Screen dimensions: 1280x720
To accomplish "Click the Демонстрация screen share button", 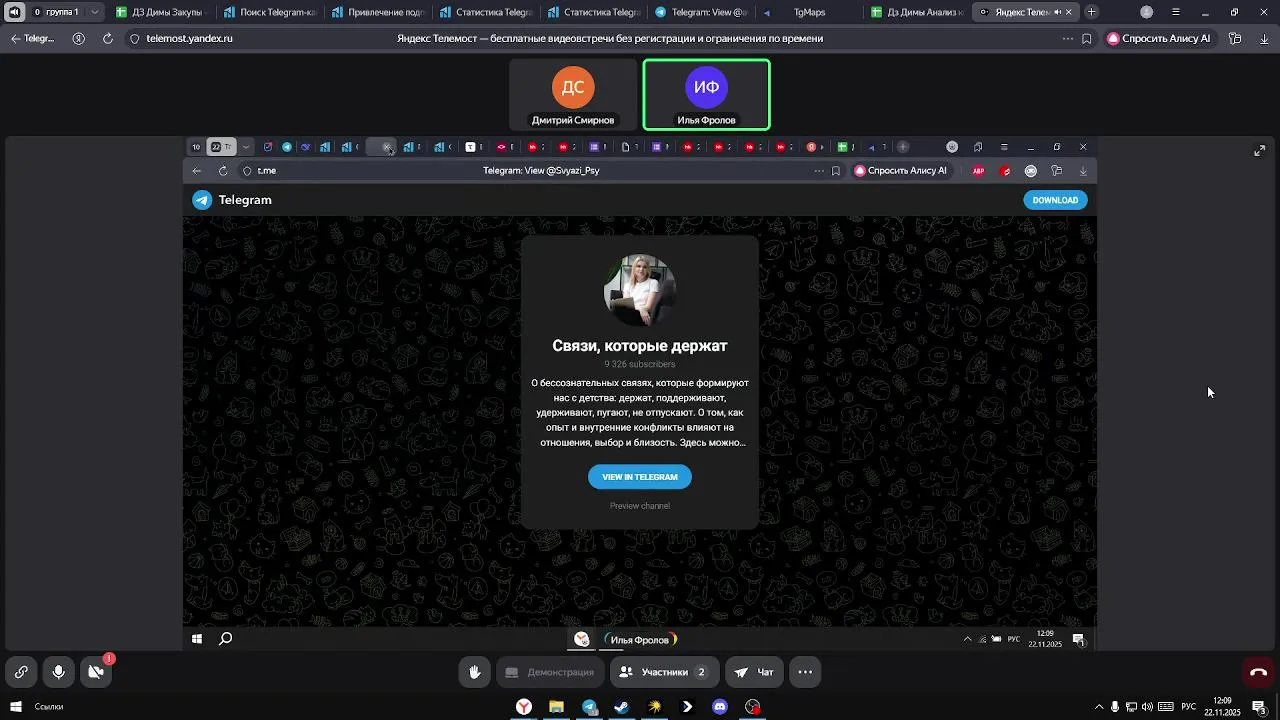I will [x=550, y=672].
